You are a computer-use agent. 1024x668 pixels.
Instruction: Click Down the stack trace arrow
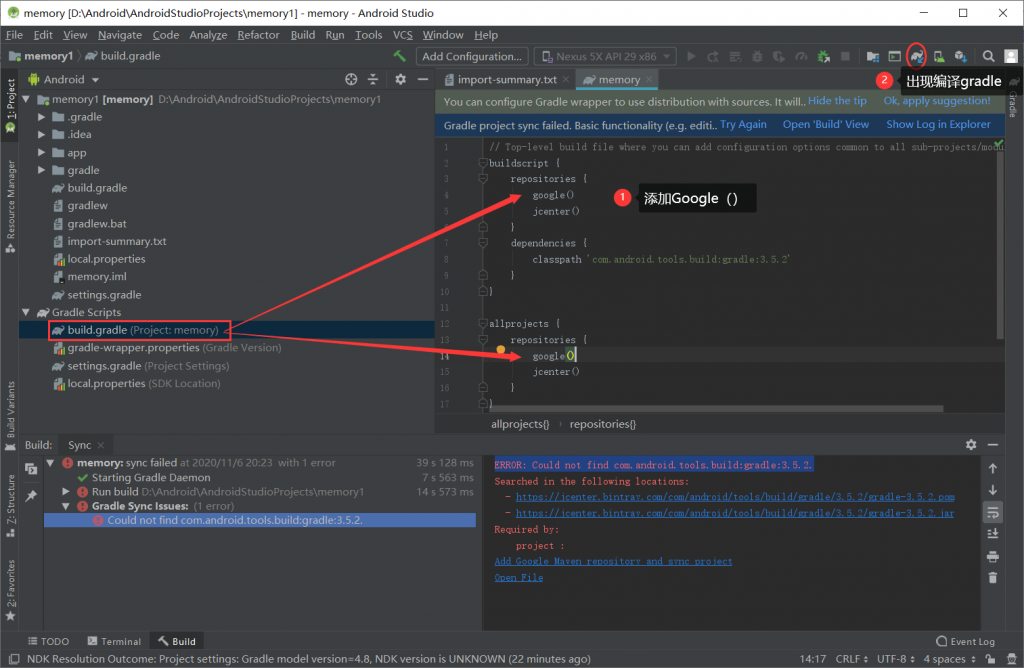[993, 490]
